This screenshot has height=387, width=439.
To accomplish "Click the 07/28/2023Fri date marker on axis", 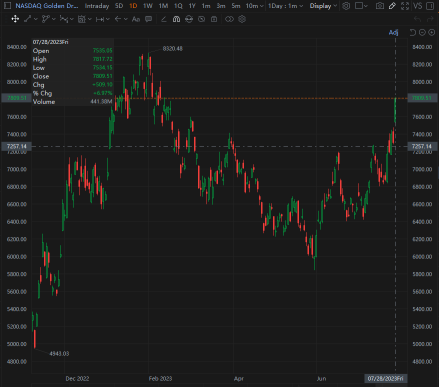I will coord(385,379).
